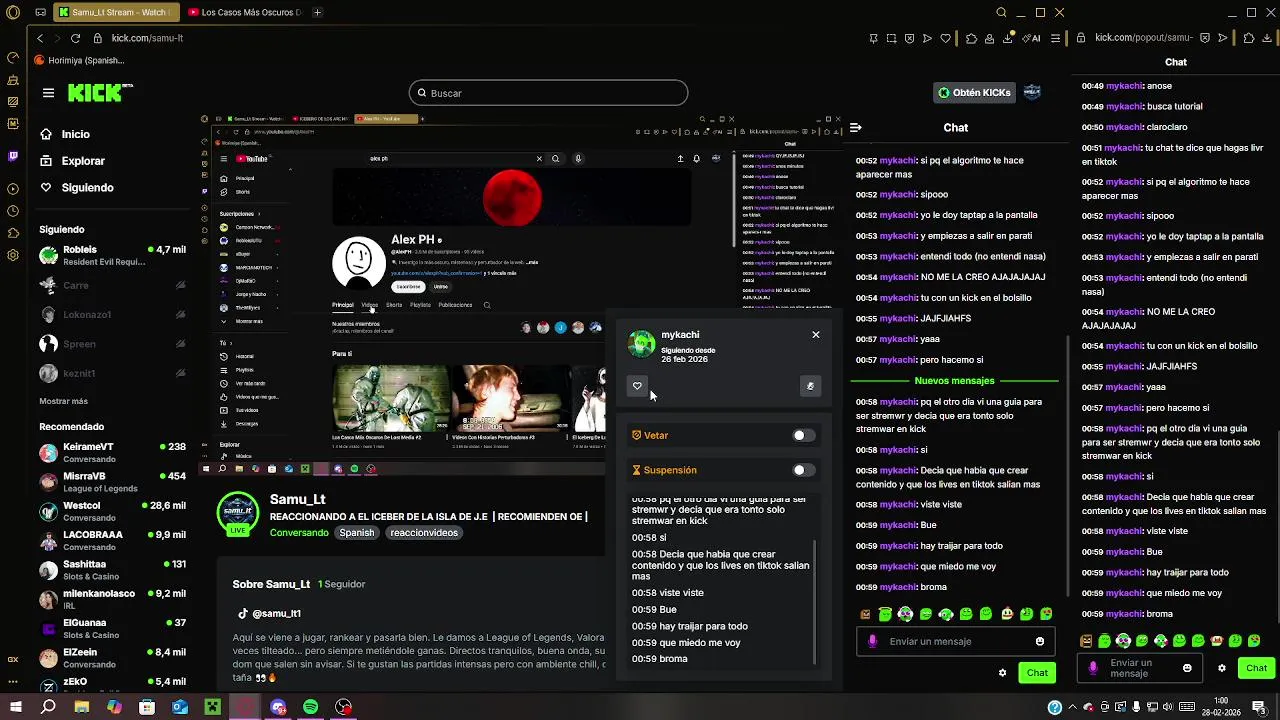The height and width of the screenshot is (720, 1280).
Task: Click mykachi username at 00:58 viste viste
Action: click(x=898, y=505)
